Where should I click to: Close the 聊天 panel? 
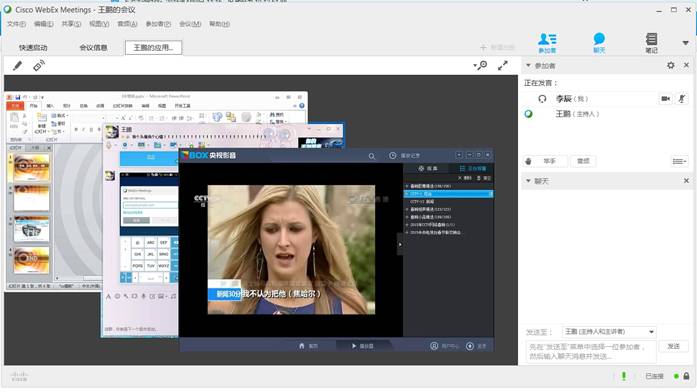point(686,181)
